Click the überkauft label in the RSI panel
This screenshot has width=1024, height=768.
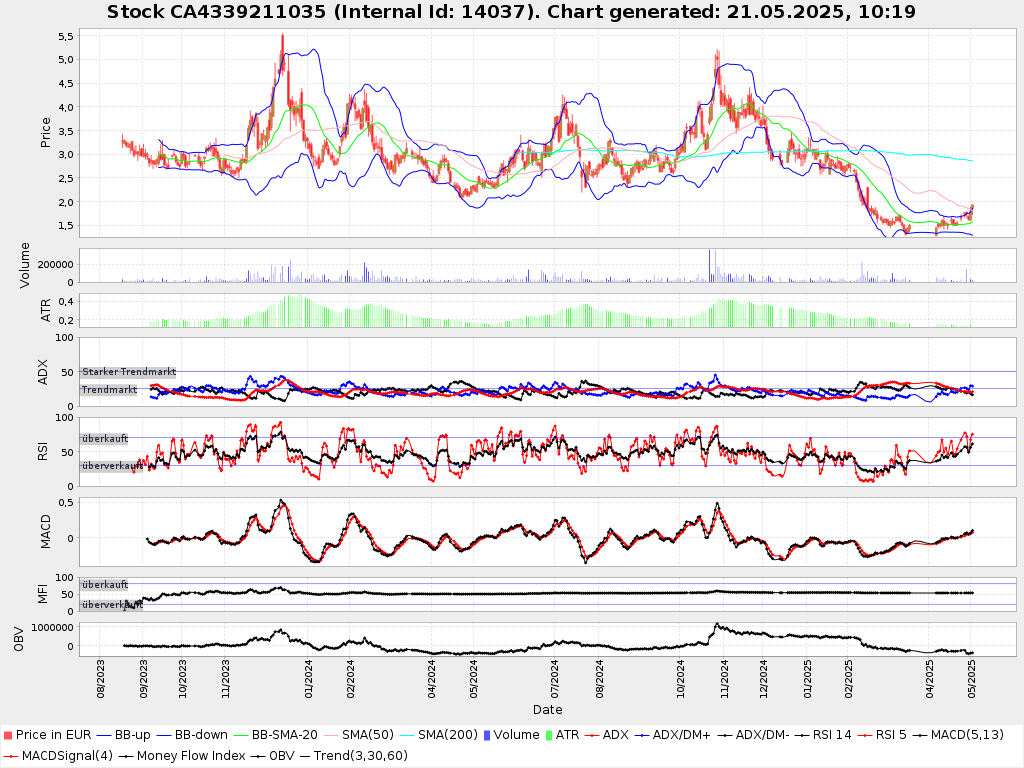(x=104, y=439)
